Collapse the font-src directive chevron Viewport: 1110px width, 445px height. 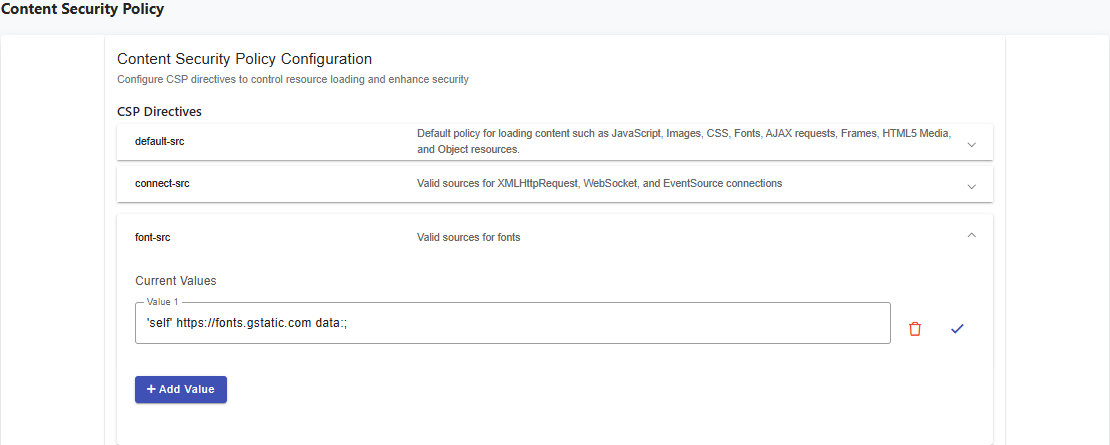point(971,236)
